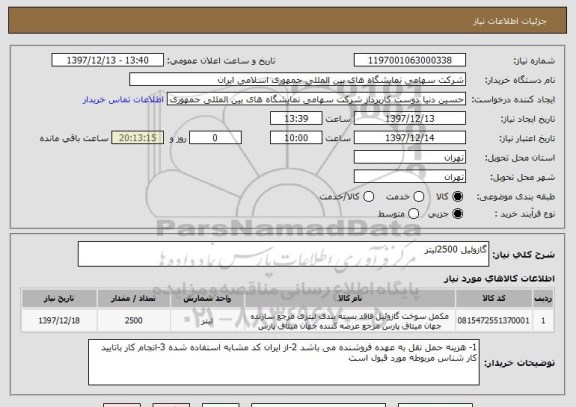Image resolution: width=576 pixels, height=407 pixels.
Task: Click the delivery city field
Action: point(410,177)
